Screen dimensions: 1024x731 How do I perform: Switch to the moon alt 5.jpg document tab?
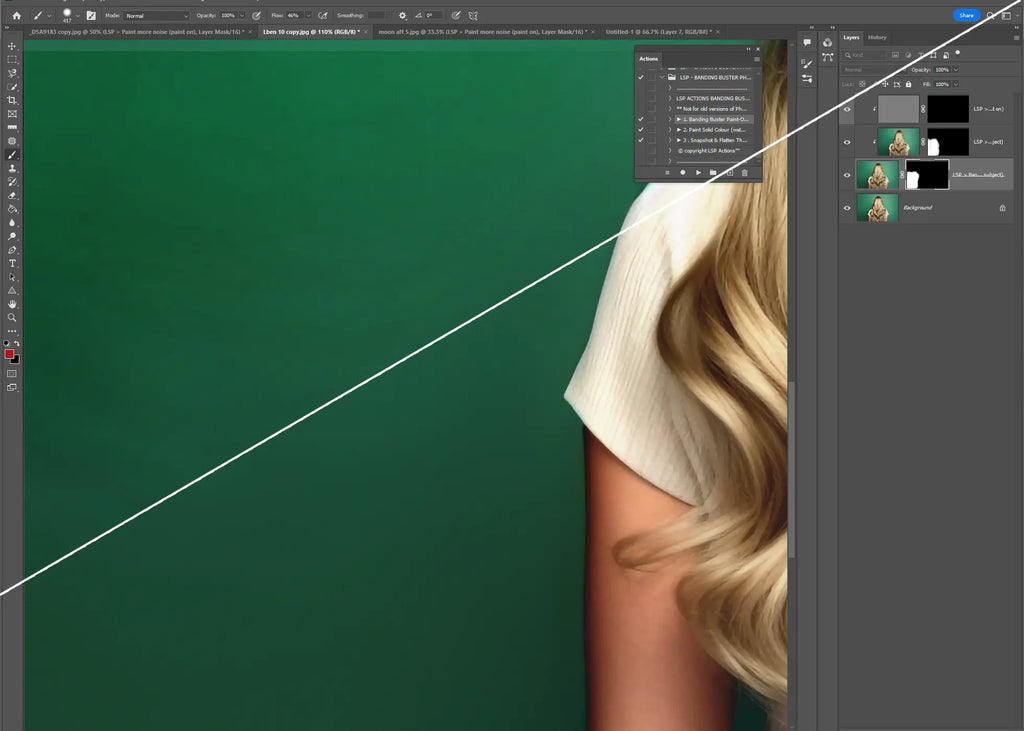[x=482, y=32]
